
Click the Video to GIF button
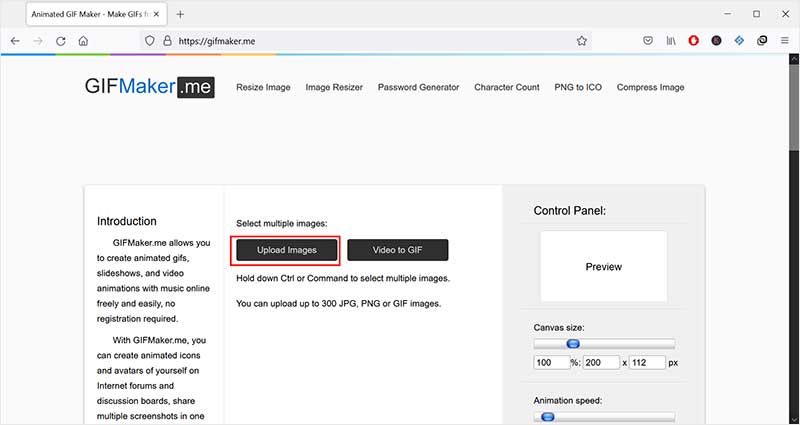coord(397,250)
